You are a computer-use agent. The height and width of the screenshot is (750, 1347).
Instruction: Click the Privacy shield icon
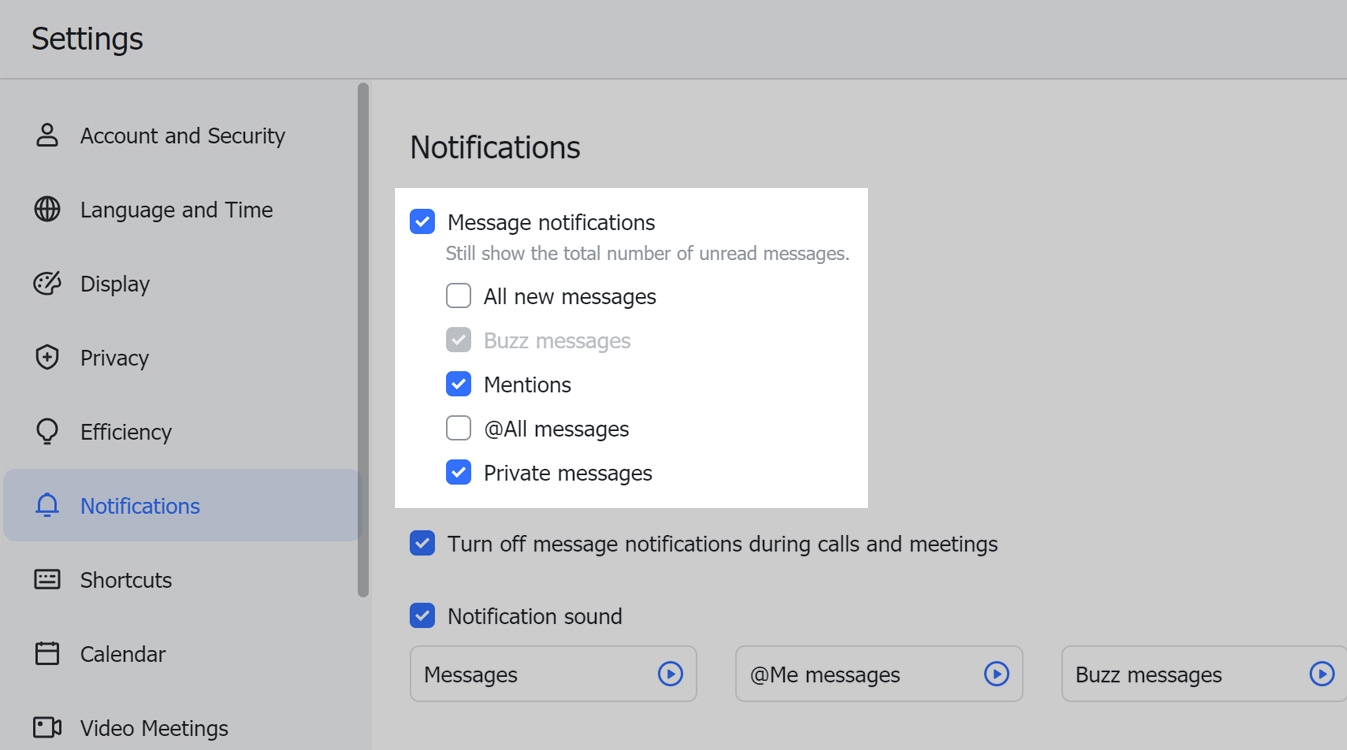46,357
